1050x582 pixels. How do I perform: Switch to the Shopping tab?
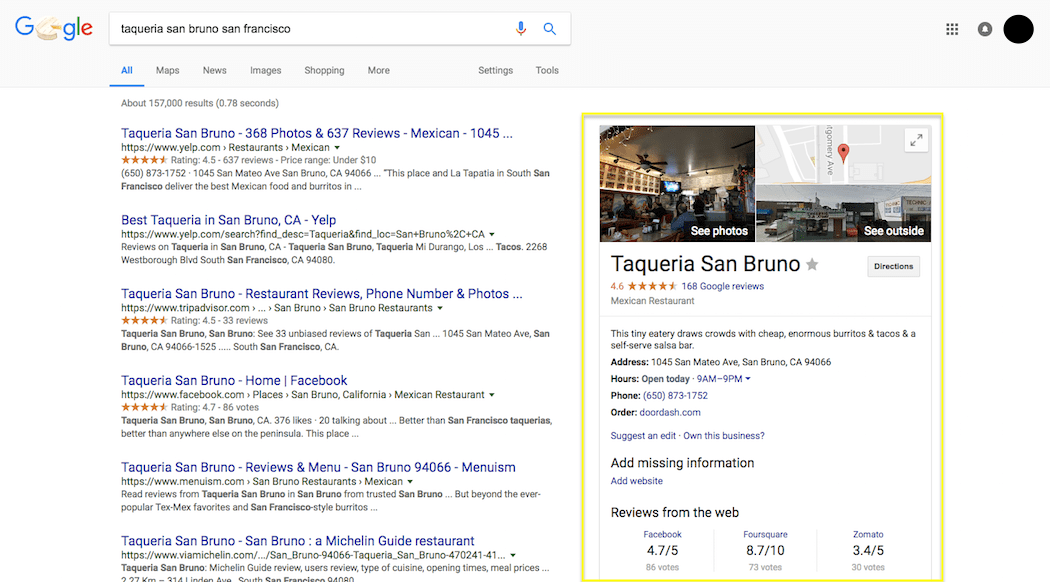324,70
